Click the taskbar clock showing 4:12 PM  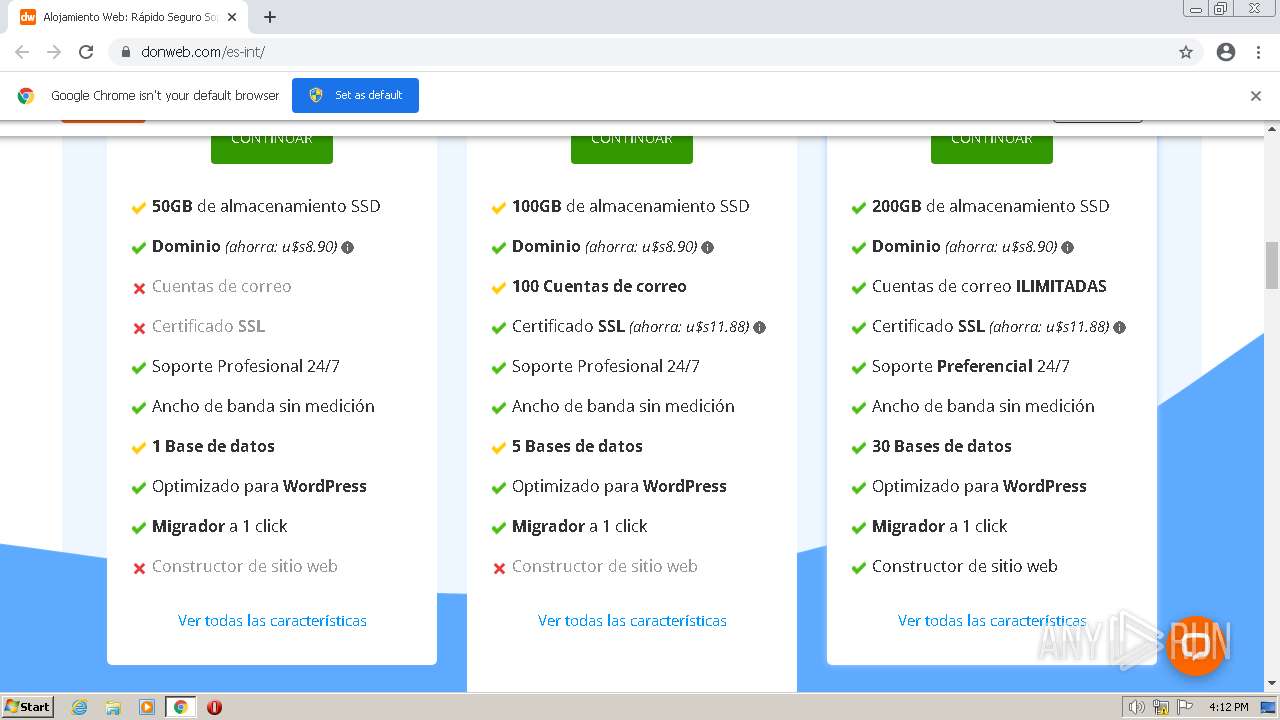(1228, 707)
